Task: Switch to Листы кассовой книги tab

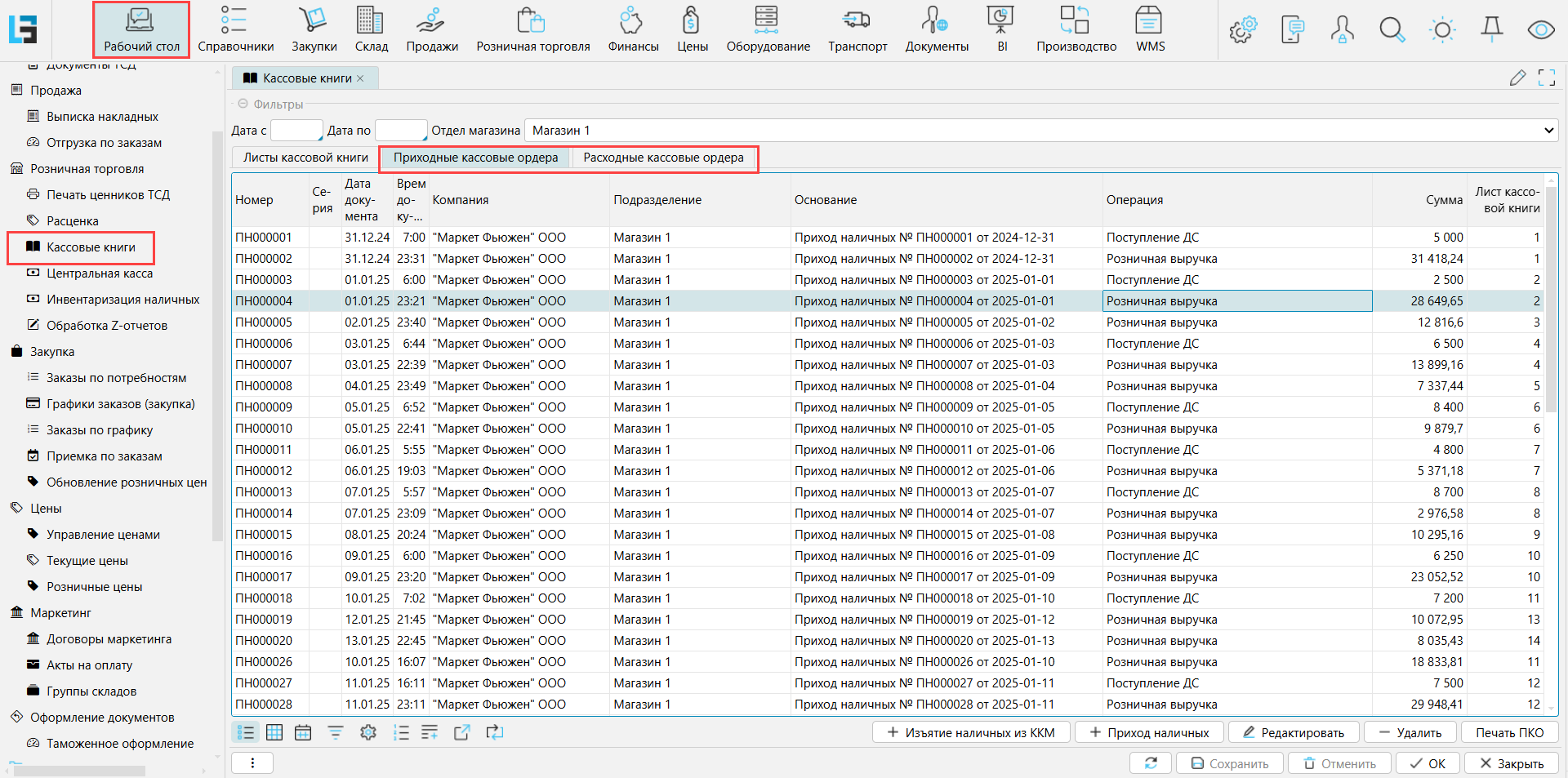Action: pyautogui.click(x=305, y=158)
